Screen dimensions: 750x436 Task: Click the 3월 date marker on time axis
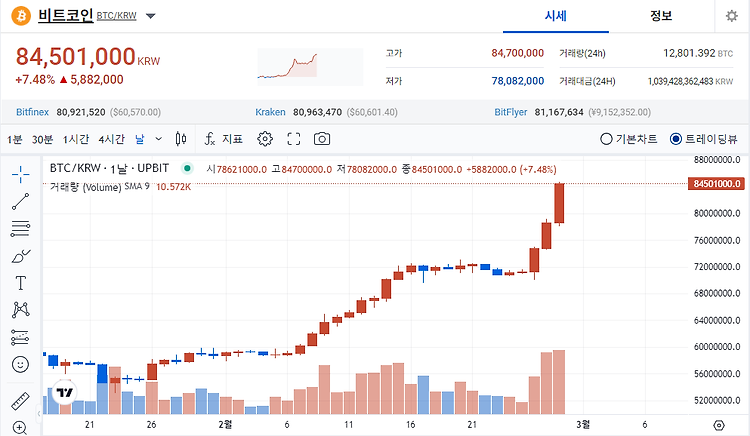click(x=583, y=425)
